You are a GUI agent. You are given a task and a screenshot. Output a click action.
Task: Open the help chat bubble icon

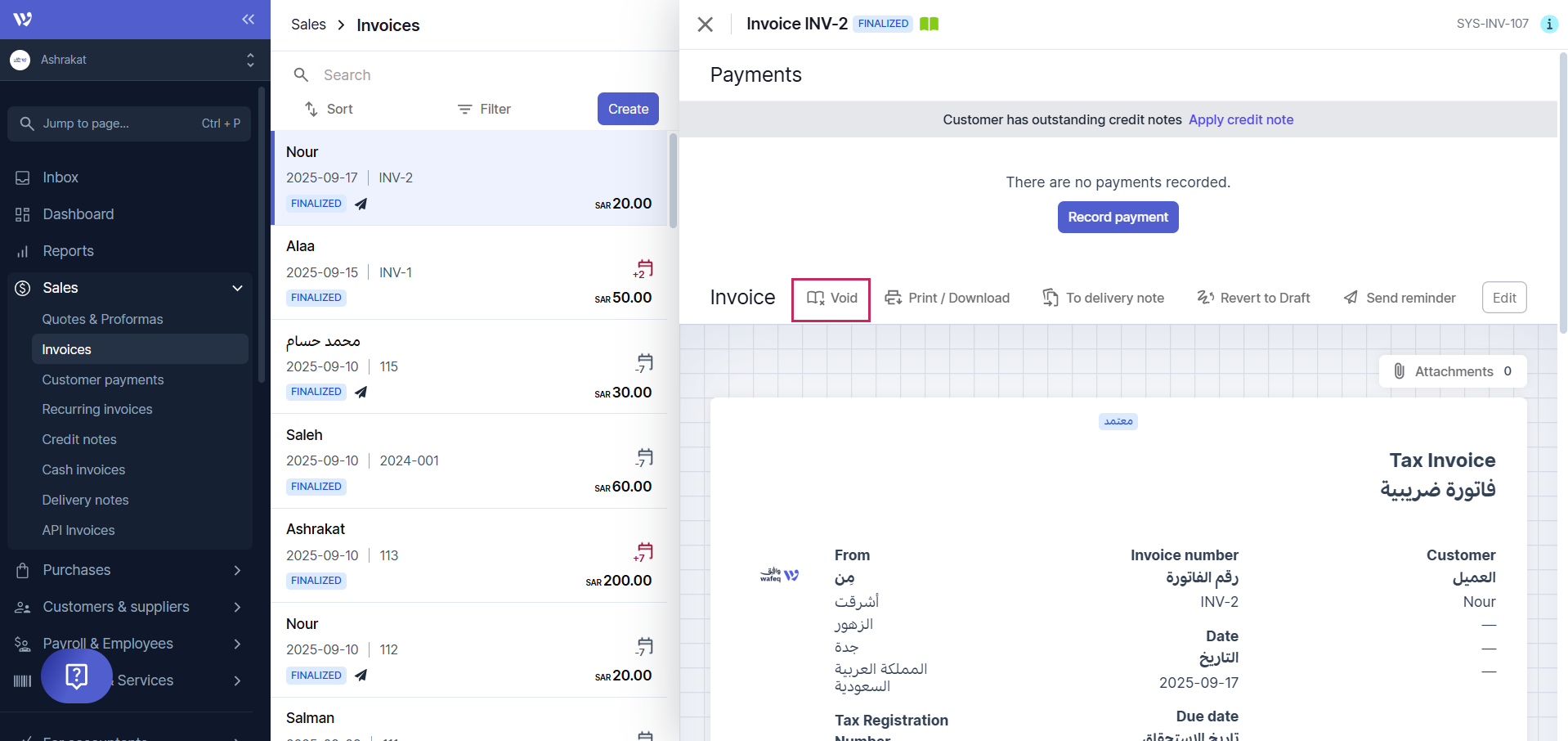pyautogui.click(x=76, y=676)
